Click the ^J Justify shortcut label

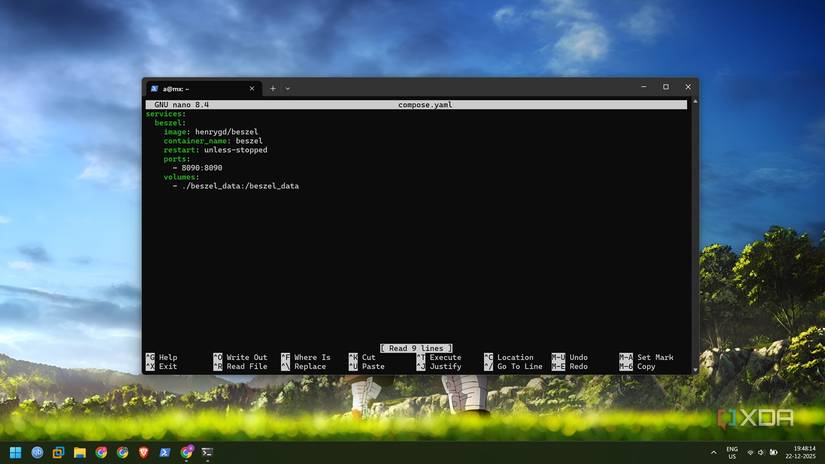click(x=439, y=366)
